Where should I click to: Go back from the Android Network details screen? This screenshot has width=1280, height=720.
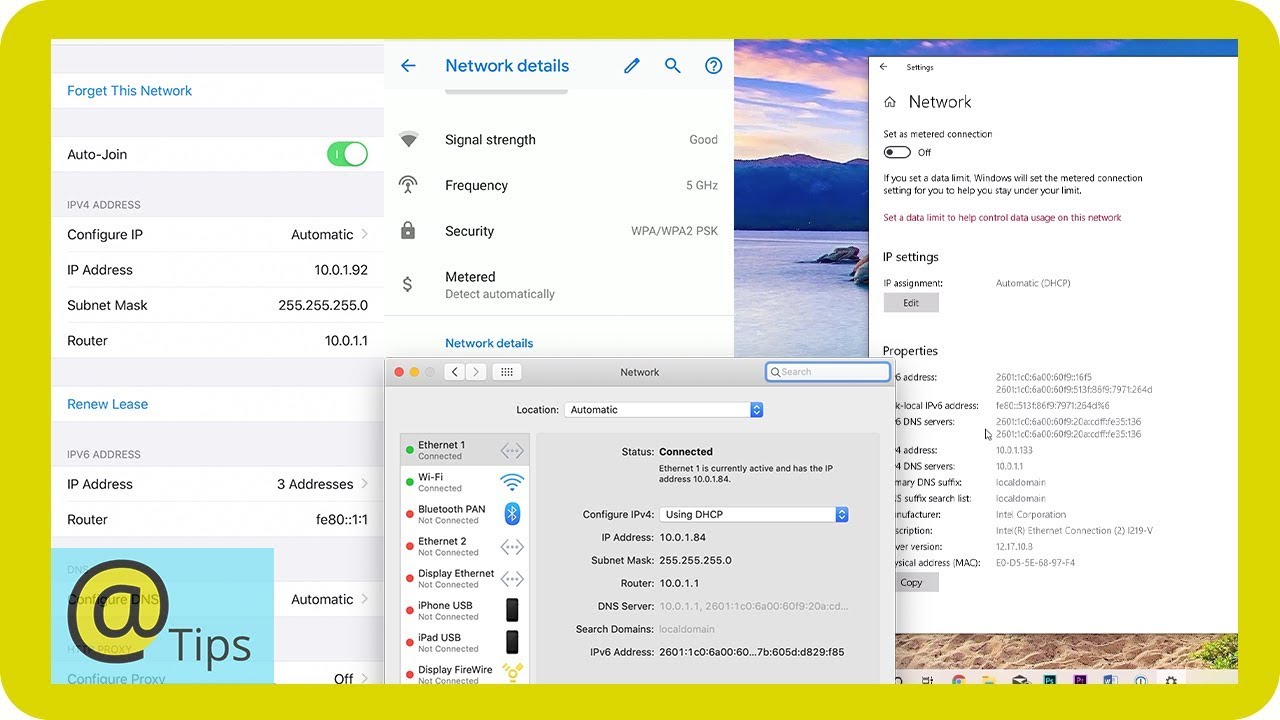[x=408, y=66]
